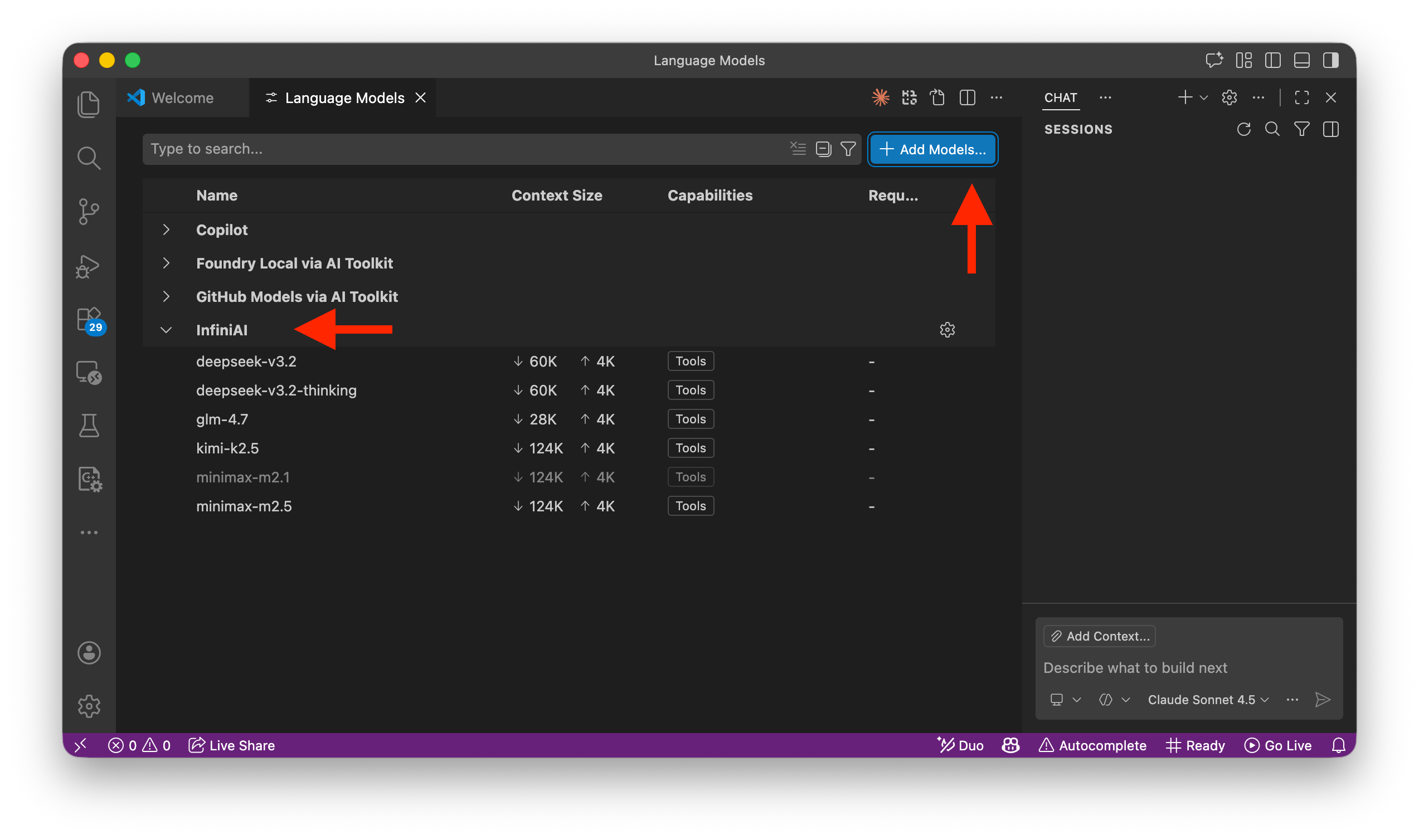Screen dimensions: 1419x840
Task: Open the Explorer view in activity bar
Action: click(88, 104)
